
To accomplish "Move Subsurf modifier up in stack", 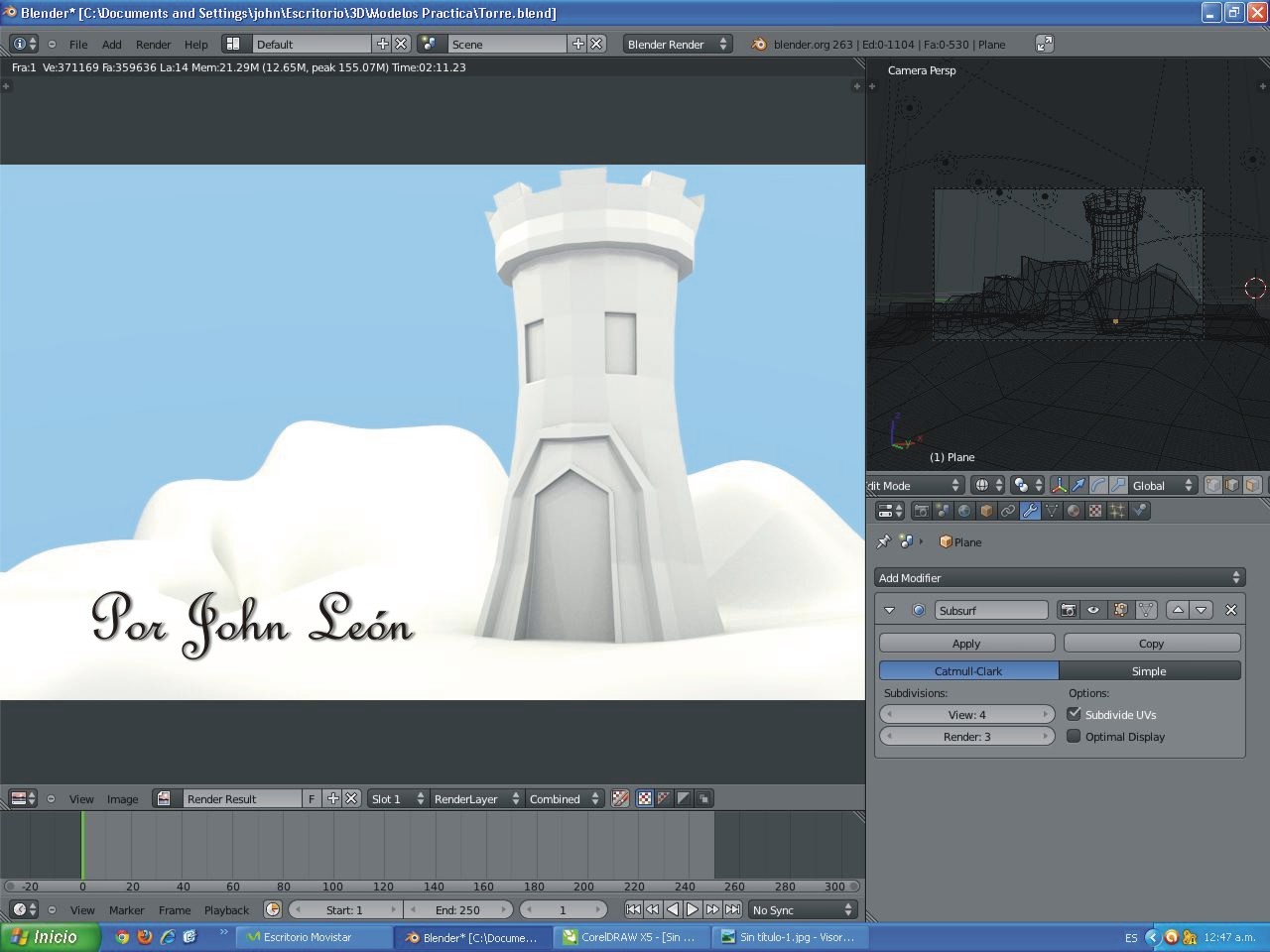I will pos(1178,610).
